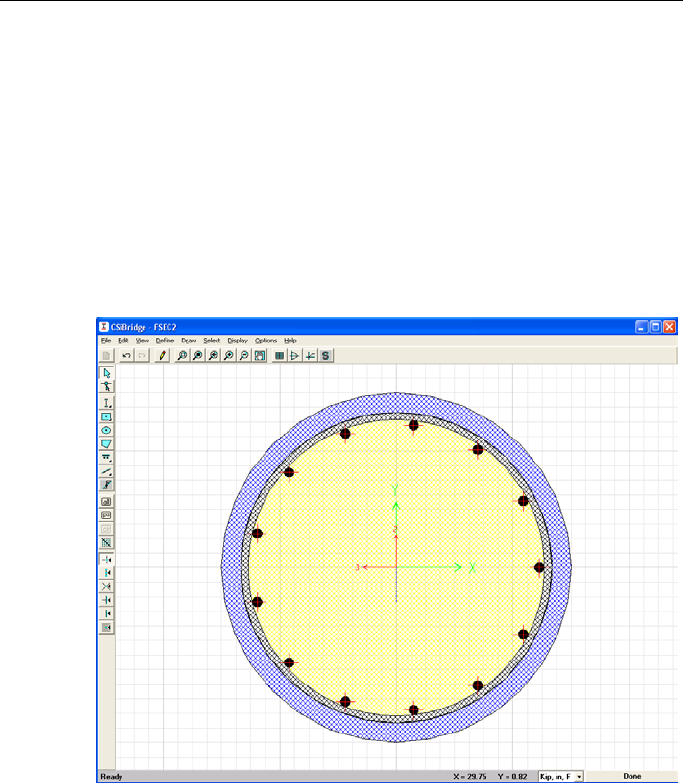Image resolution: width=683 pixels, height=783 pixels.
Task: Click the 'X = 29.75' coordinate readout
Action: point(470,777)
